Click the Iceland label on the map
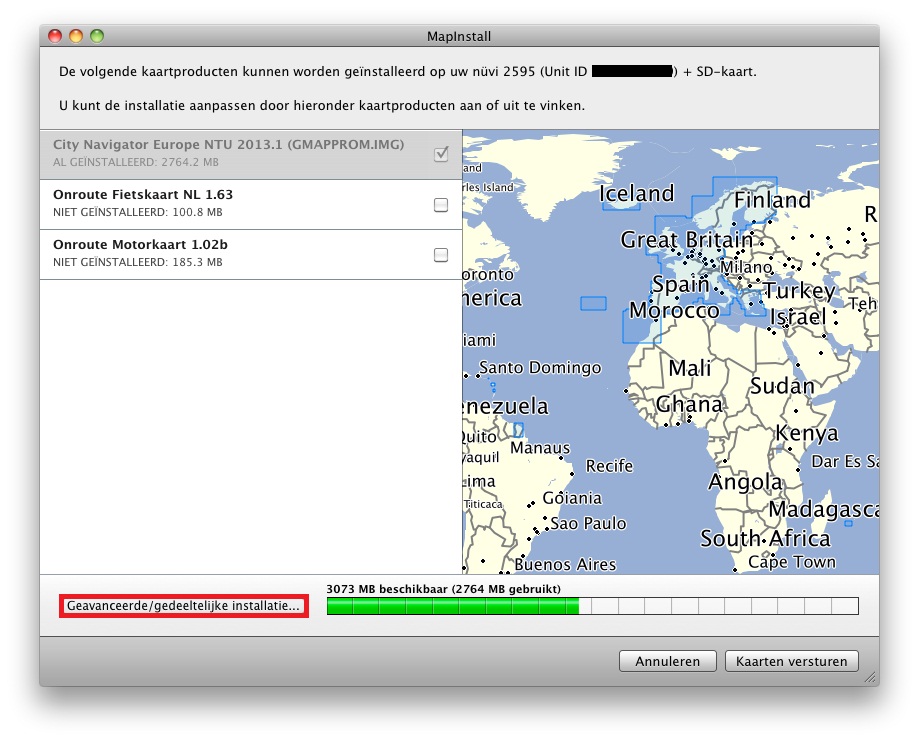The height and width of the screenshot is (741, 919). coord(637,193)
